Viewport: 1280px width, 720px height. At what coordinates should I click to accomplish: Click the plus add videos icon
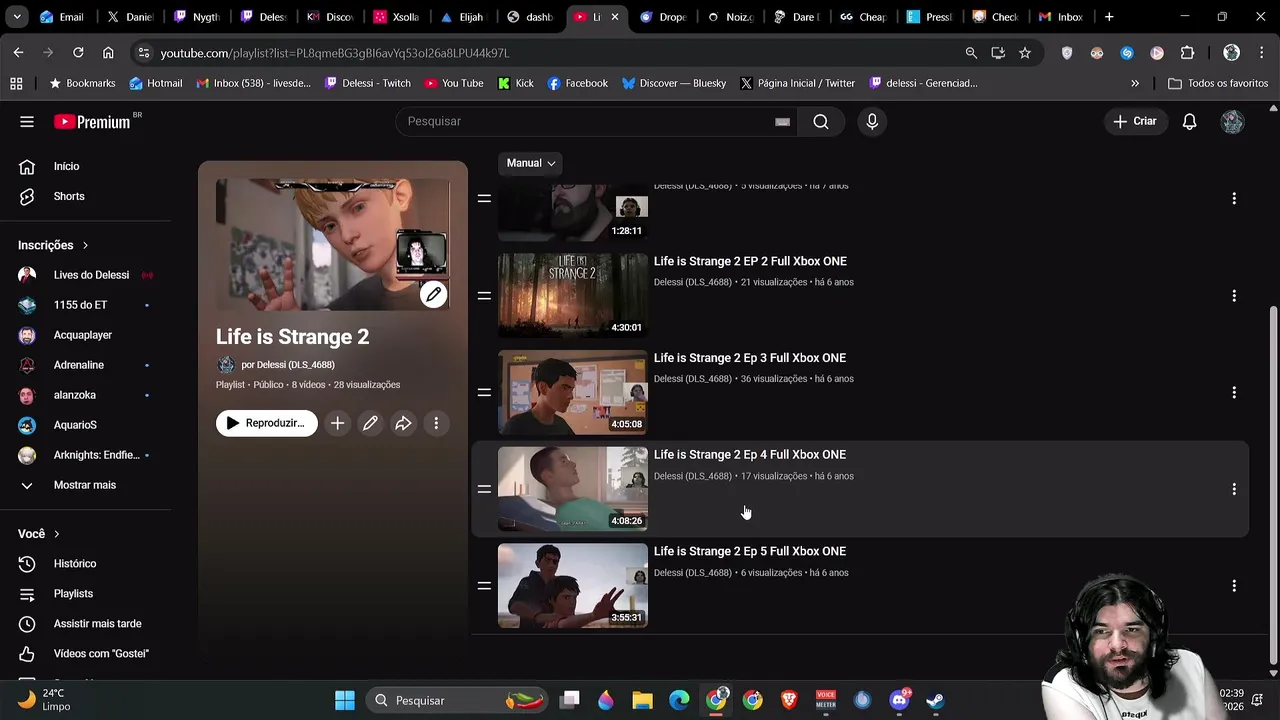(x=337, y=423)
